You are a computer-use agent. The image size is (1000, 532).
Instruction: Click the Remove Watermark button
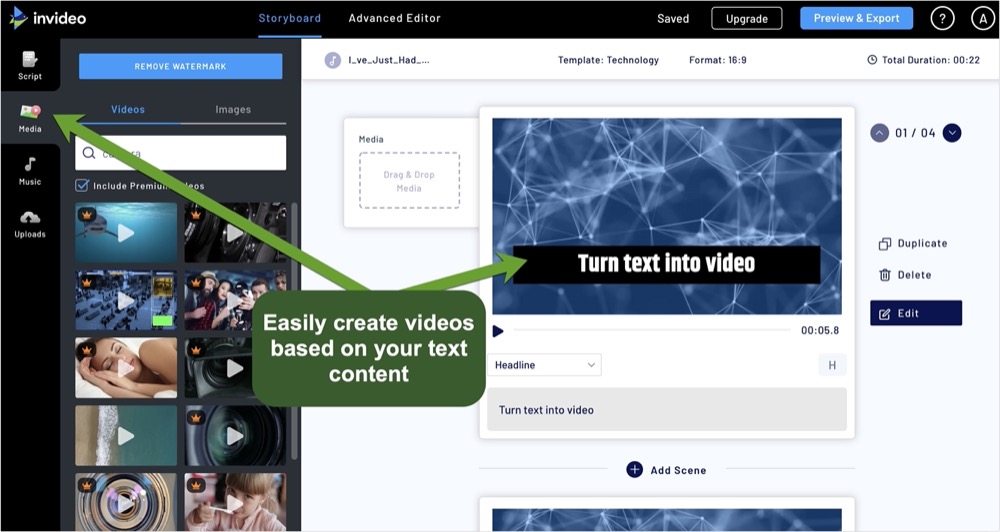[x=180, y=66]
